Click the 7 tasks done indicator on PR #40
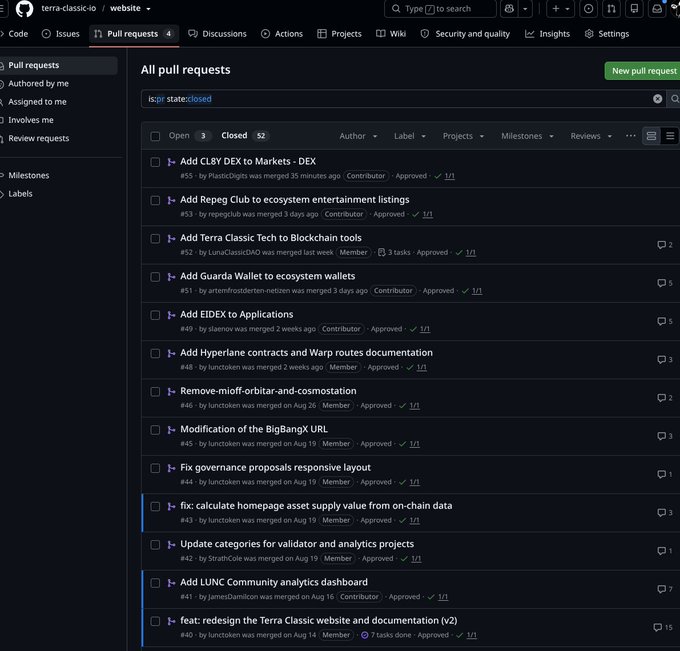Screen dimensions: 680x651 click(386, 635)
